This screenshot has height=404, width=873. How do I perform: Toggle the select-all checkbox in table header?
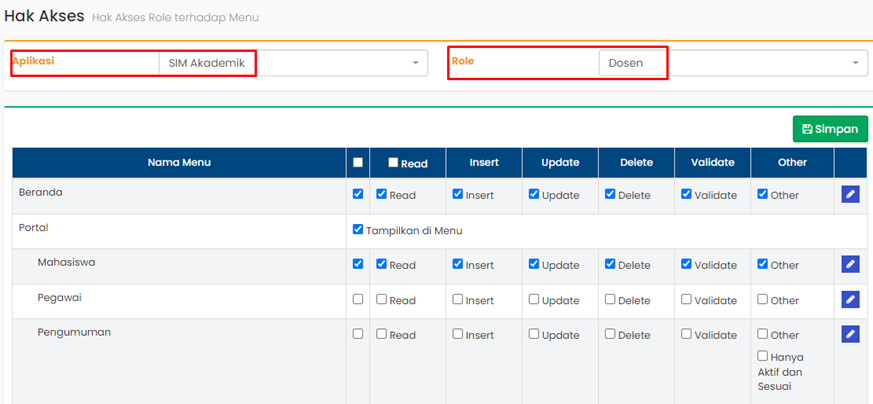358,162
